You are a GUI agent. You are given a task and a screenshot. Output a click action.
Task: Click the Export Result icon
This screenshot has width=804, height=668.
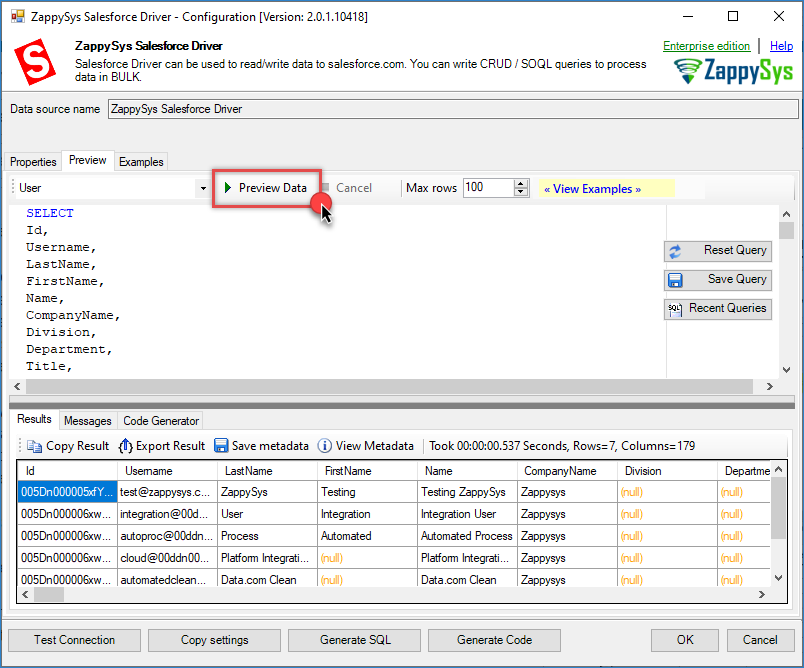(125, 446)
